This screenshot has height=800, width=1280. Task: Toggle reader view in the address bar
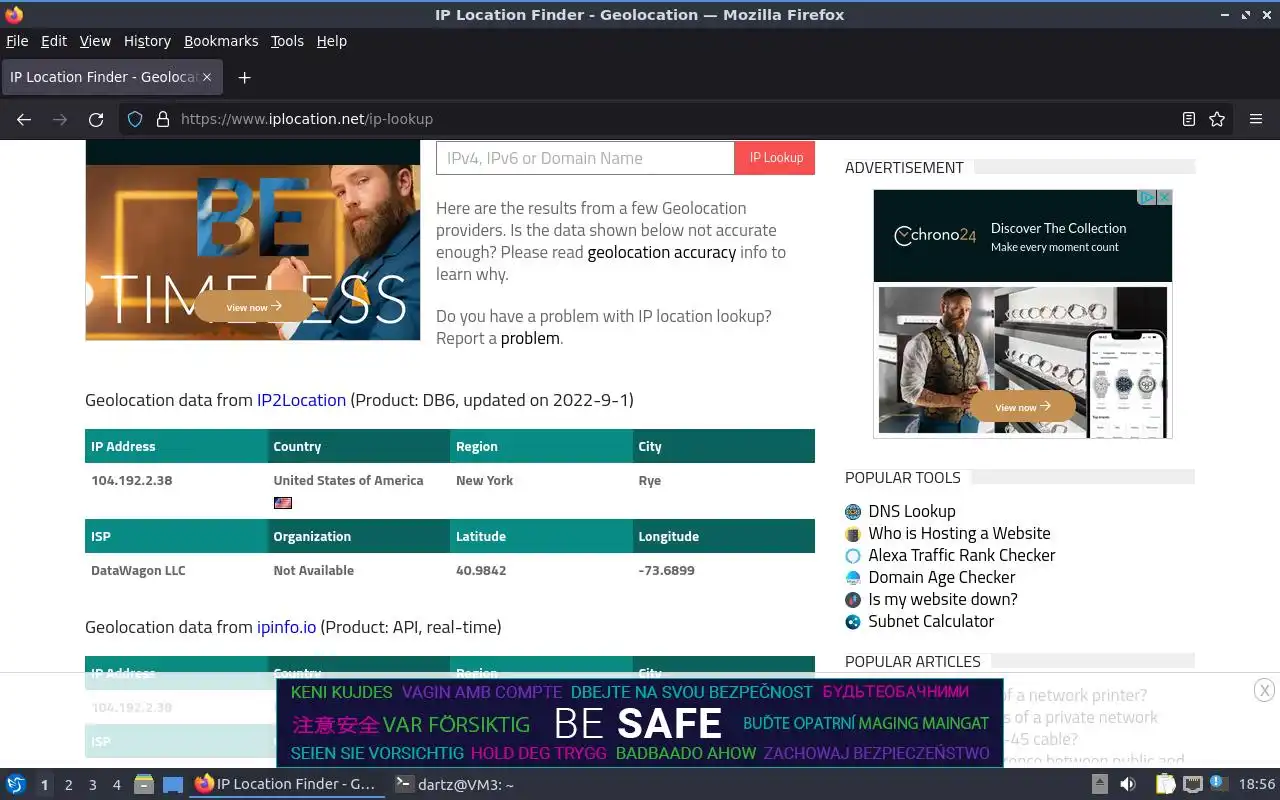click(1188, 119)
